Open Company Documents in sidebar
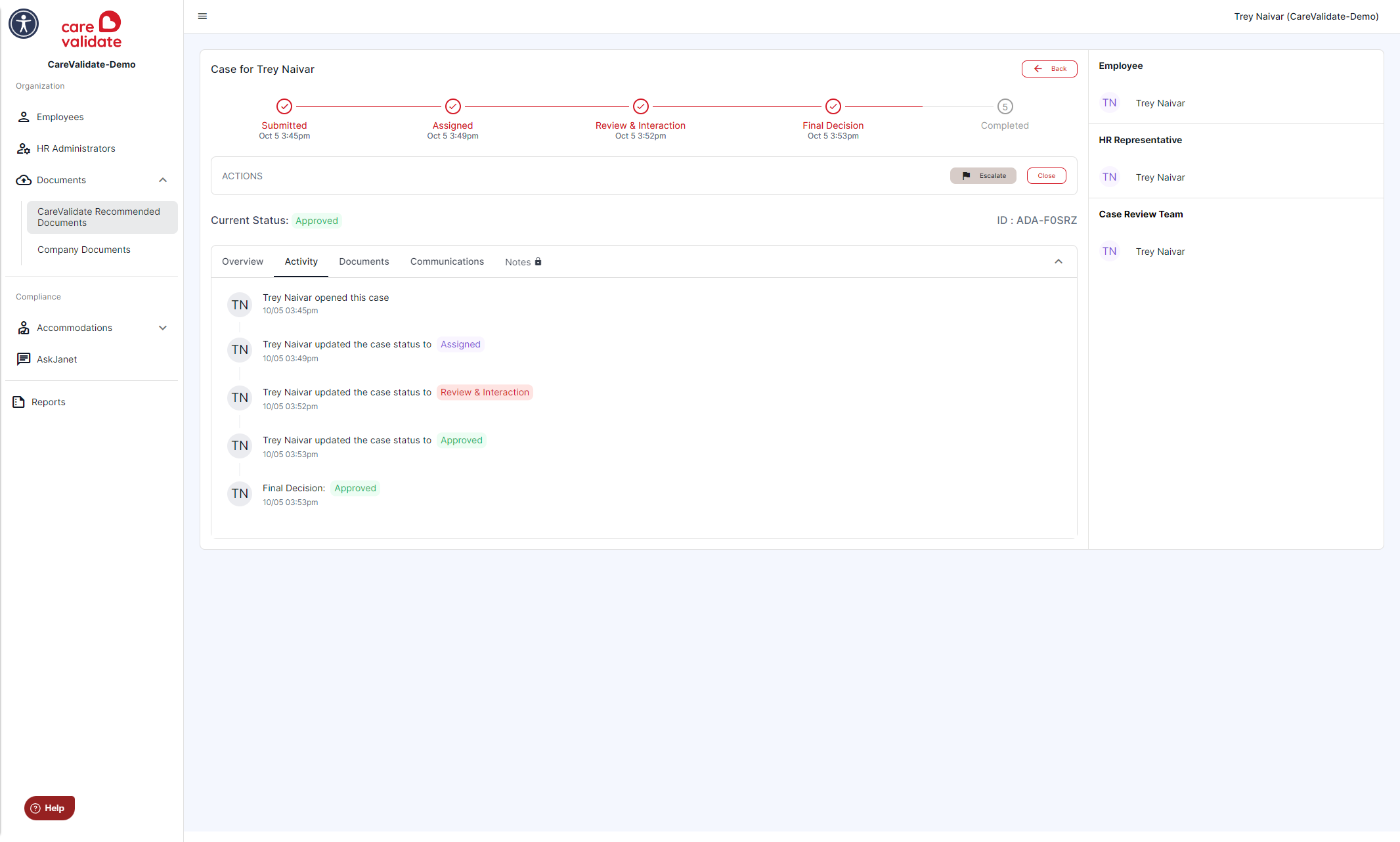The height and width of the screenshot is (842, 1400). tap(84, 250)
